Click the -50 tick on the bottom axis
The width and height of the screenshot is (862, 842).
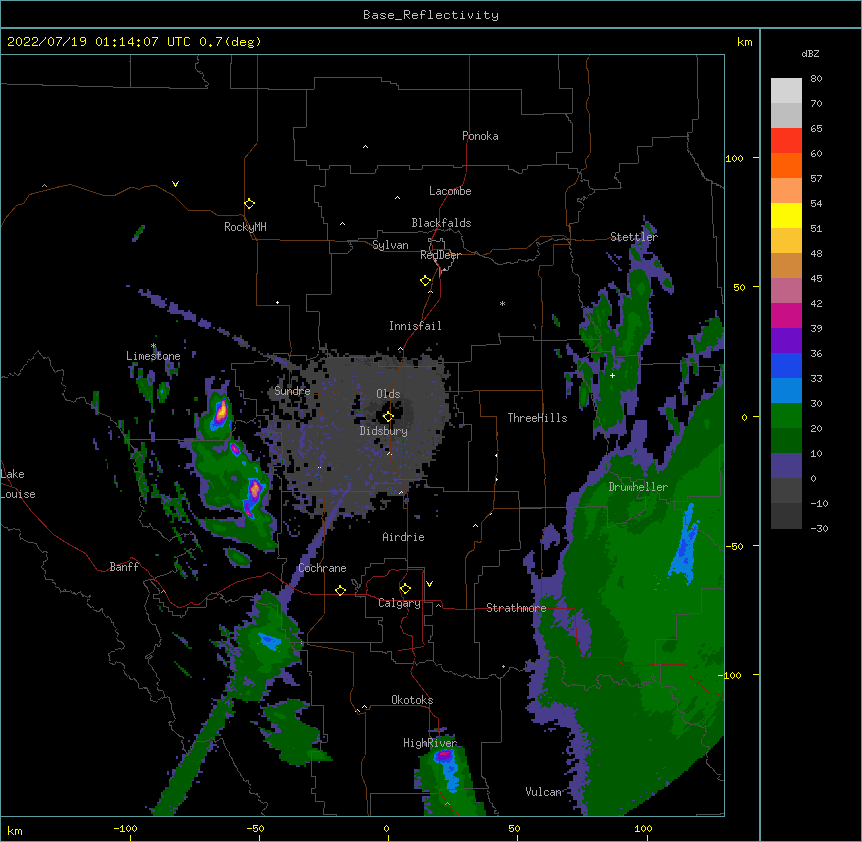point(255,828)
